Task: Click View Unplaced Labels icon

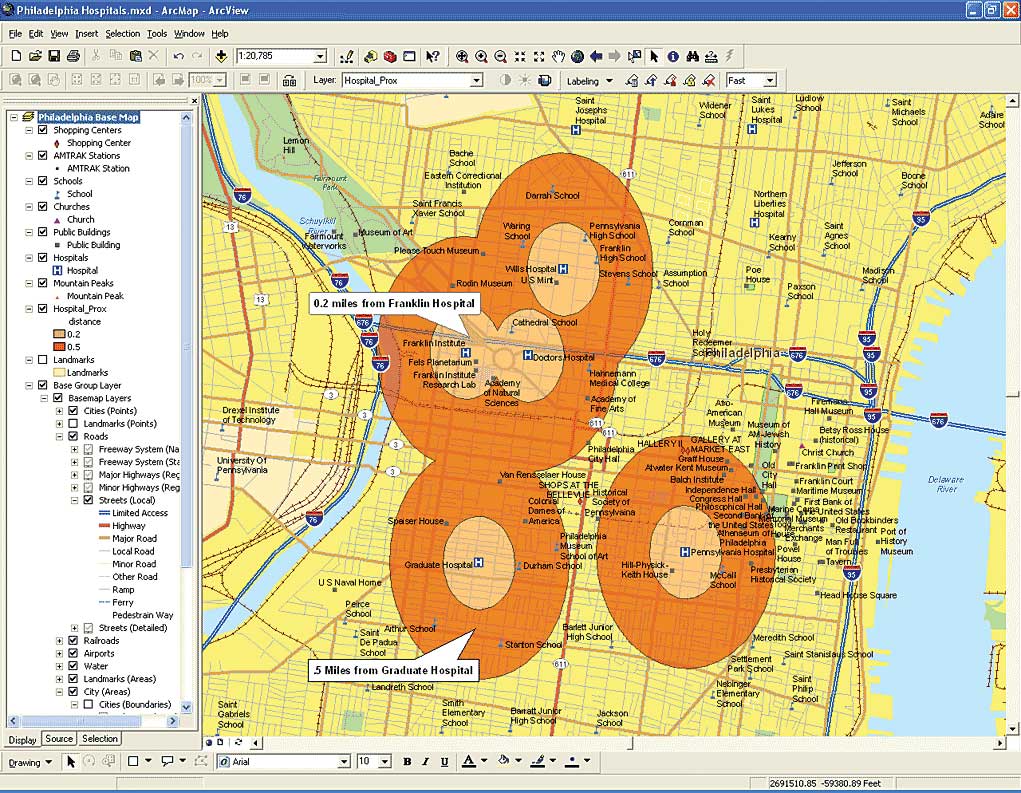Action: tap(708, 81)
